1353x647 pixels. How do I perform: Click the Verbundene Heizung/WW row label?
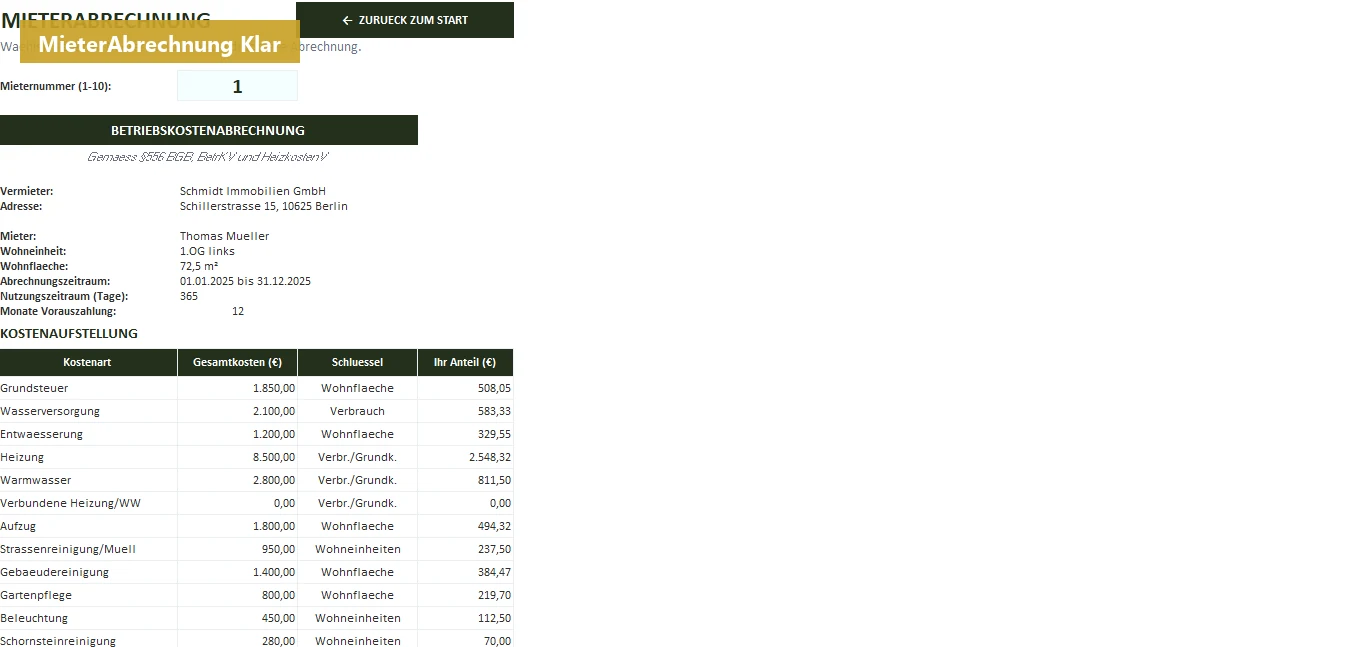71,503
